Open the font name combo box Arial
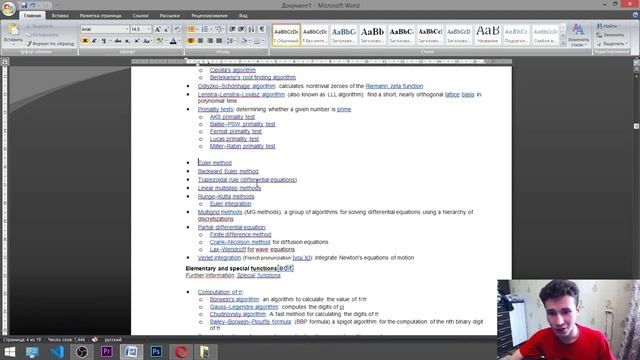640x360 pixels. pyautogui.click(x=104, y=29)
